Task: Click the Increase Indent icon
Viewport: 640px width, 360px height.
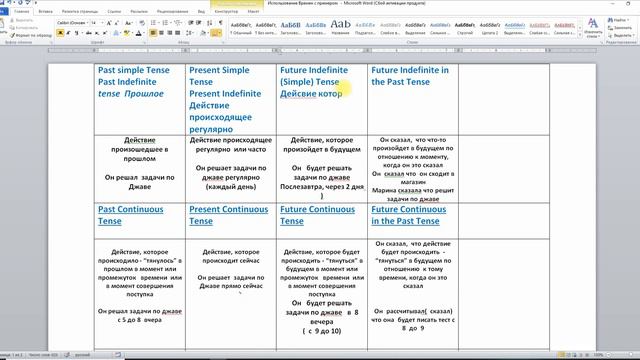Action: [x=199, y=23]
